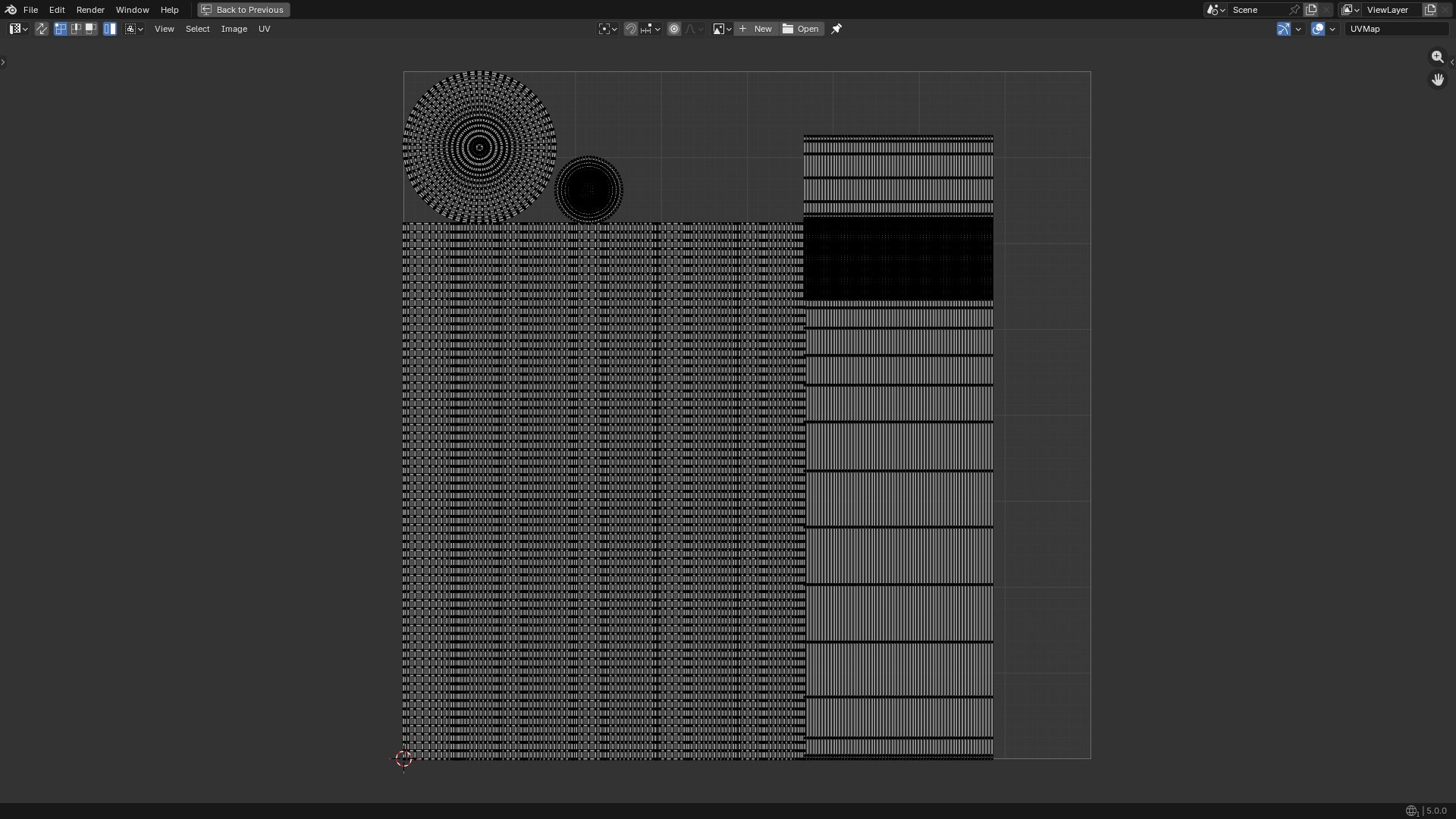
Task: Create a New image
Action: (755, 29)
